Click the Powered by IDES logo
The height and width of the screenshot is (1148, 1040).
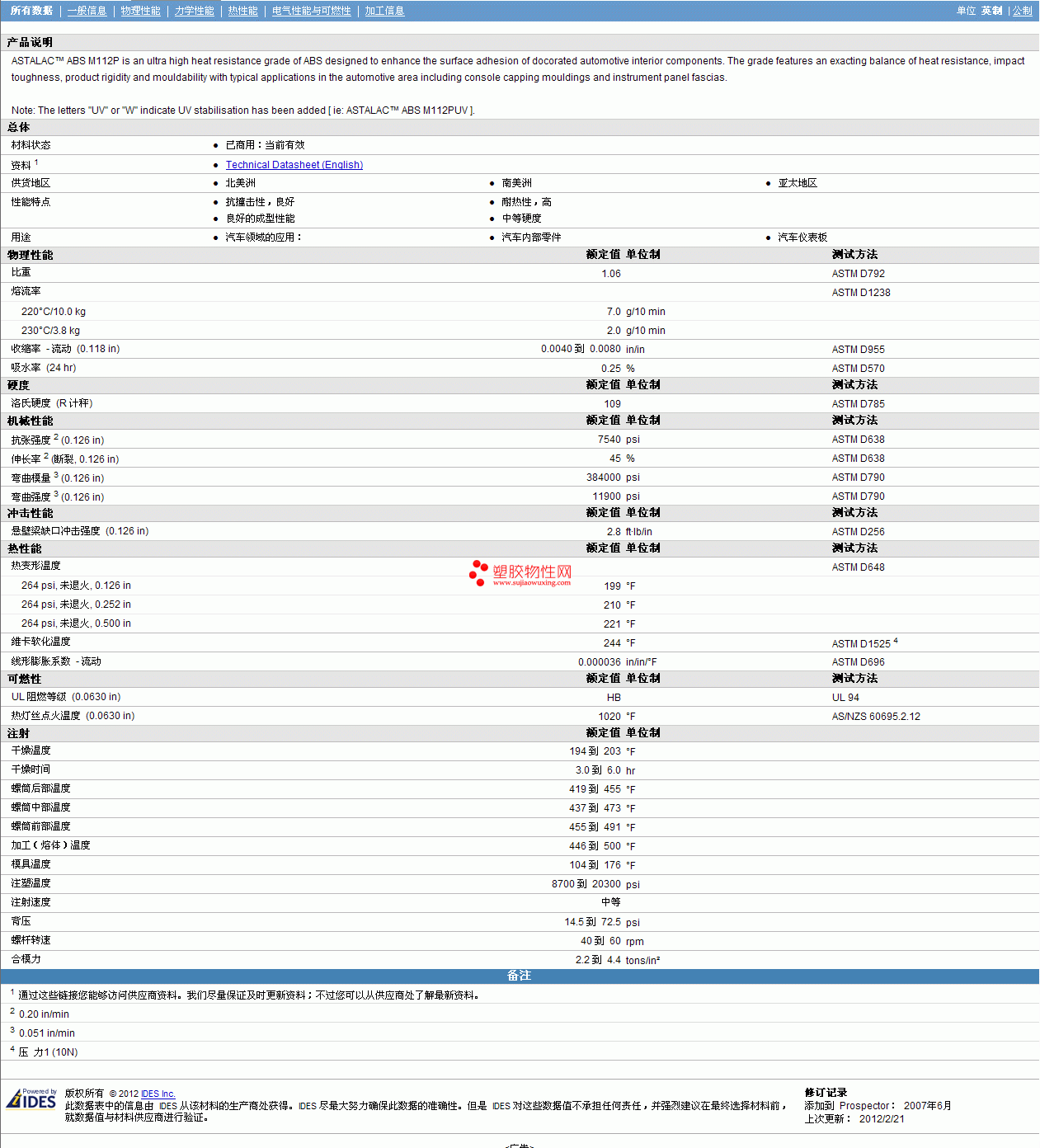coord(31,1099)
